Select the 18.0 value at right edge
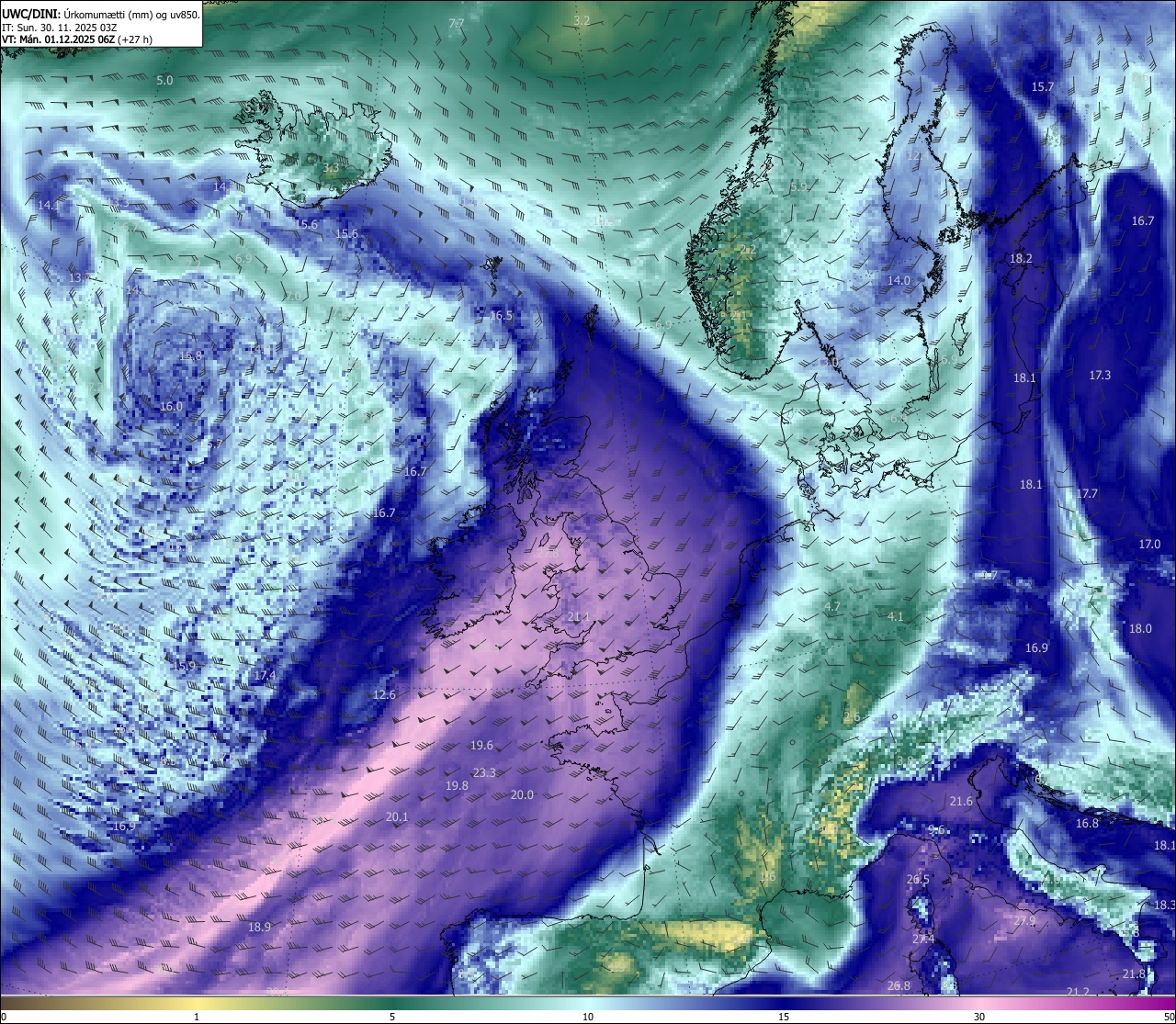The height and width of the screenshot is (1024, 1176). pyautogui.click(x=1140, y=629)
